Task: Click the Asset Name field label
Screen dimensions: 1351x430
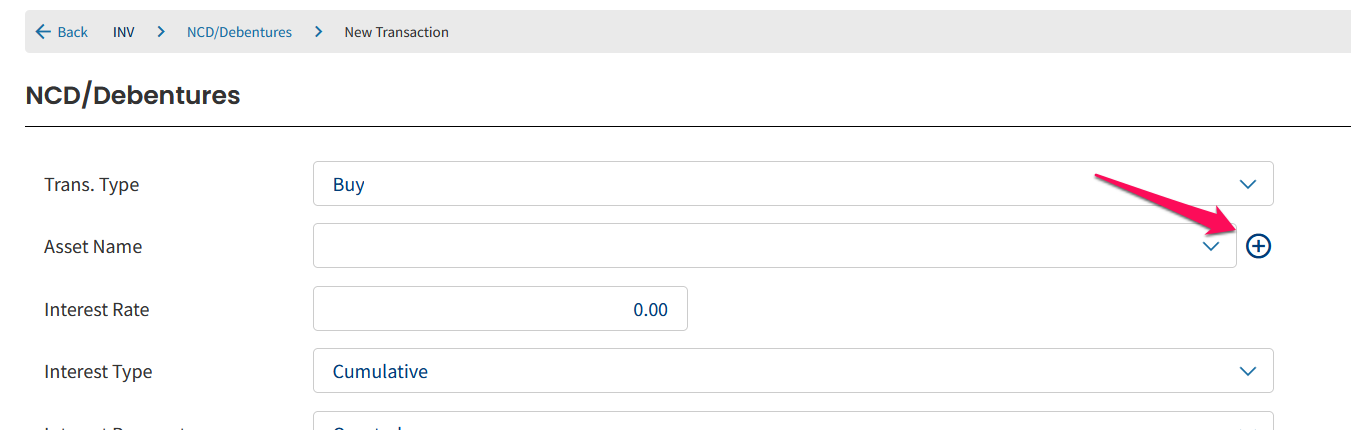Action: point(93,247)
